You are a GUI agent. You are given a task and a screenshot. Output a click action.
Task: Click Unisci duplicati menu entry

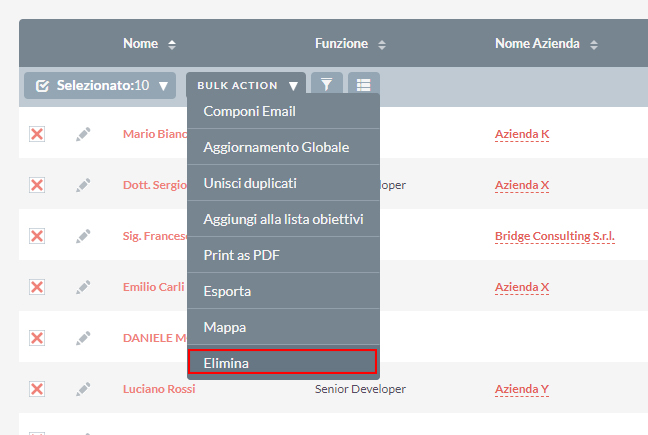[282, 183]
